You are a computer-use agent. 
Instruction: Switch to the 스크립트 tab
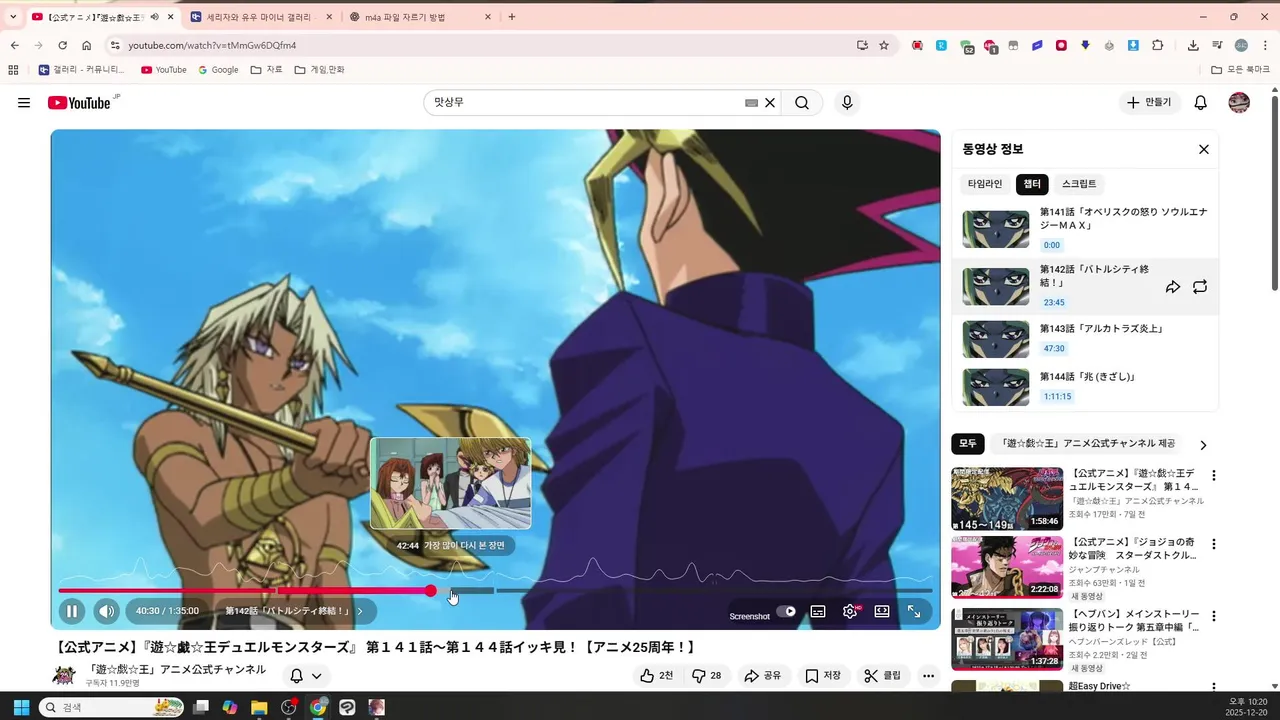pyautogui.click(x=1079, y=184)
